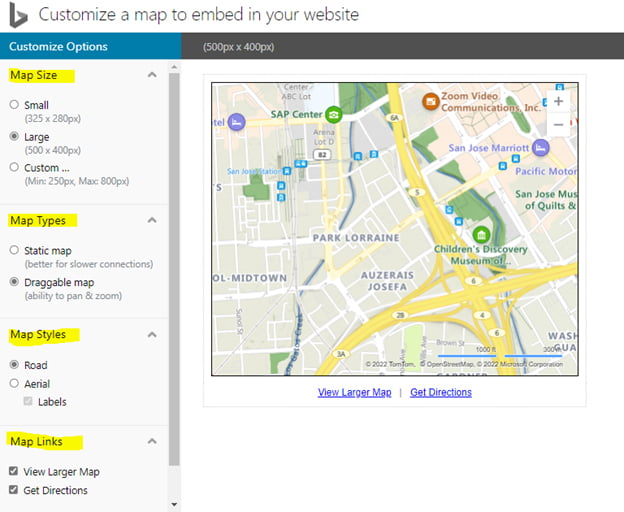Click the Map Links heading
624x512 pixels.
tap(36, 442)
